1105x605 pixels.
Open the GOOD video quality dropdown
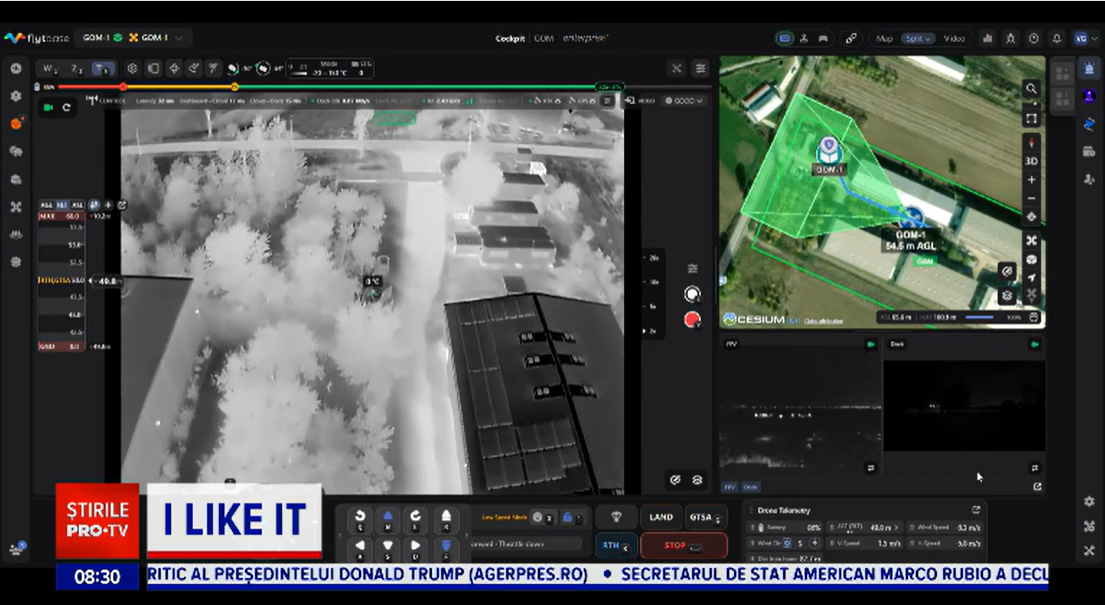[x=684, y=101]
